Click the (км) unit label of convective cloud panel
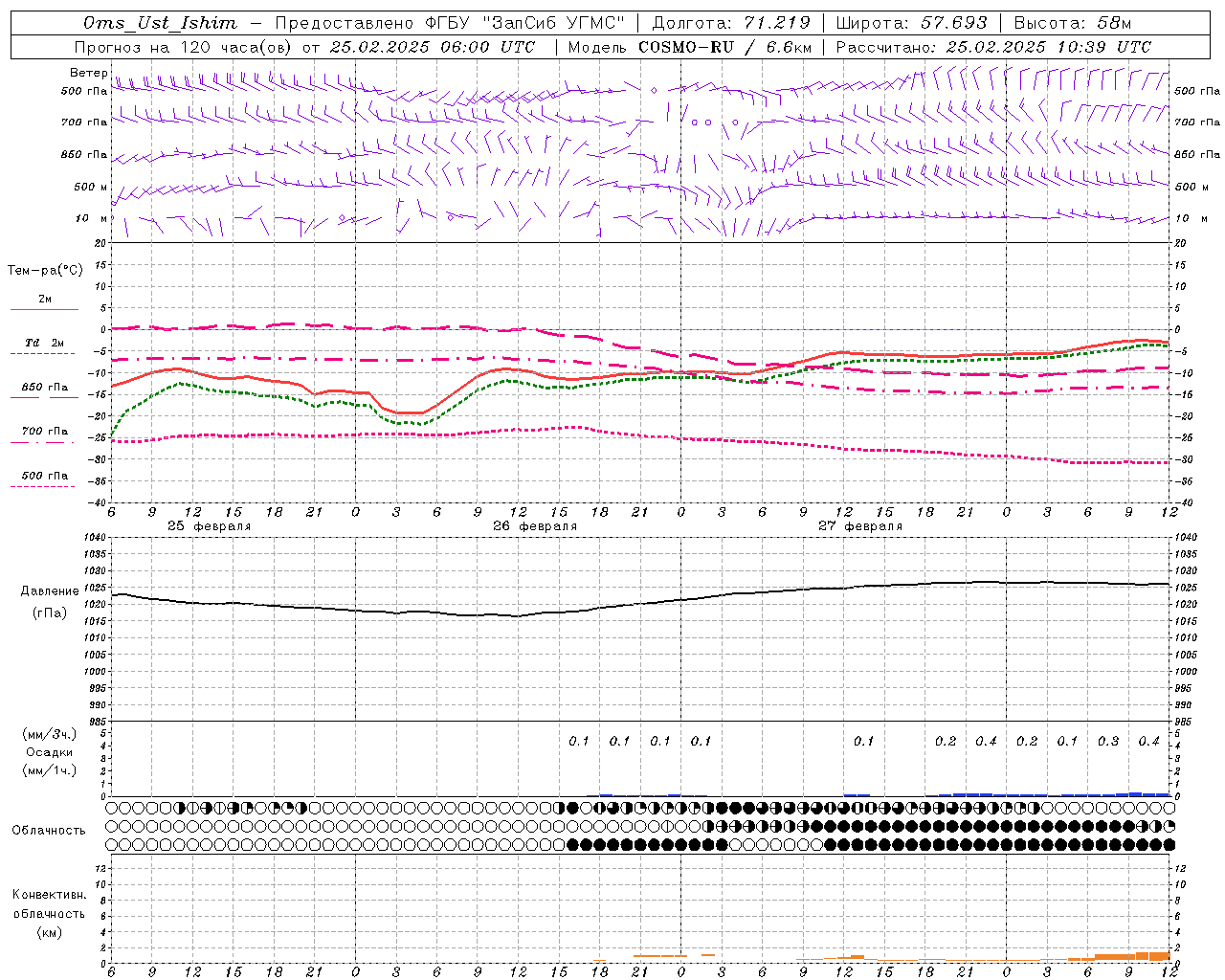1225x980 pixels. pos(50,932)
